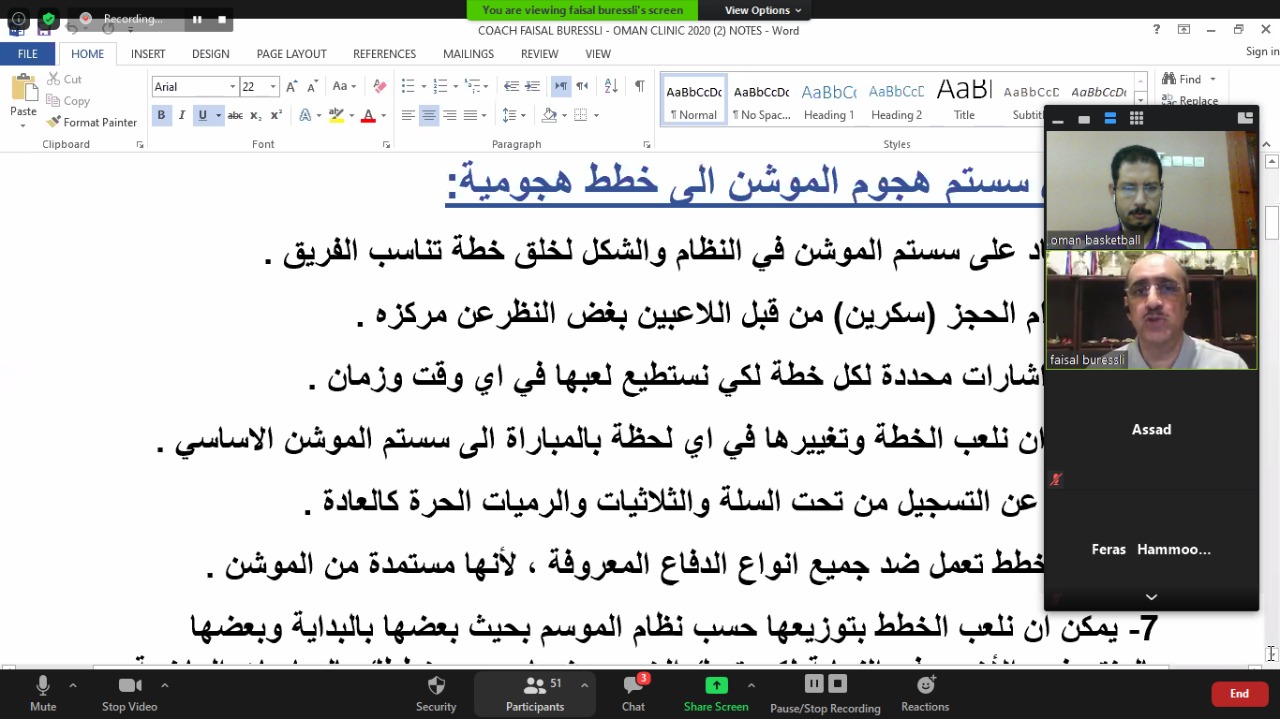The width and height of the screenshot is (1280, 719).
Task: Switch to the DESIGN tab
Action: coord(210,54)
